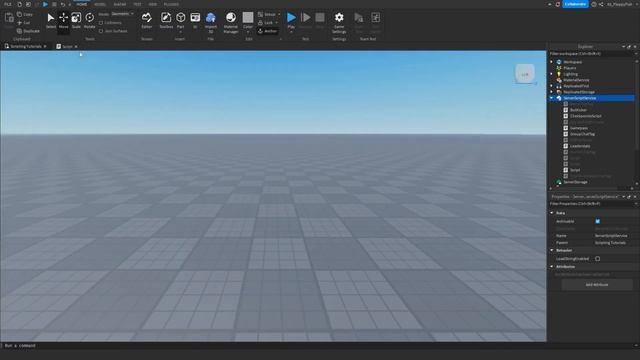Expand the ReplicatedStorage tree node
Viewport: 640px width, 360px height.
[551, 92]
